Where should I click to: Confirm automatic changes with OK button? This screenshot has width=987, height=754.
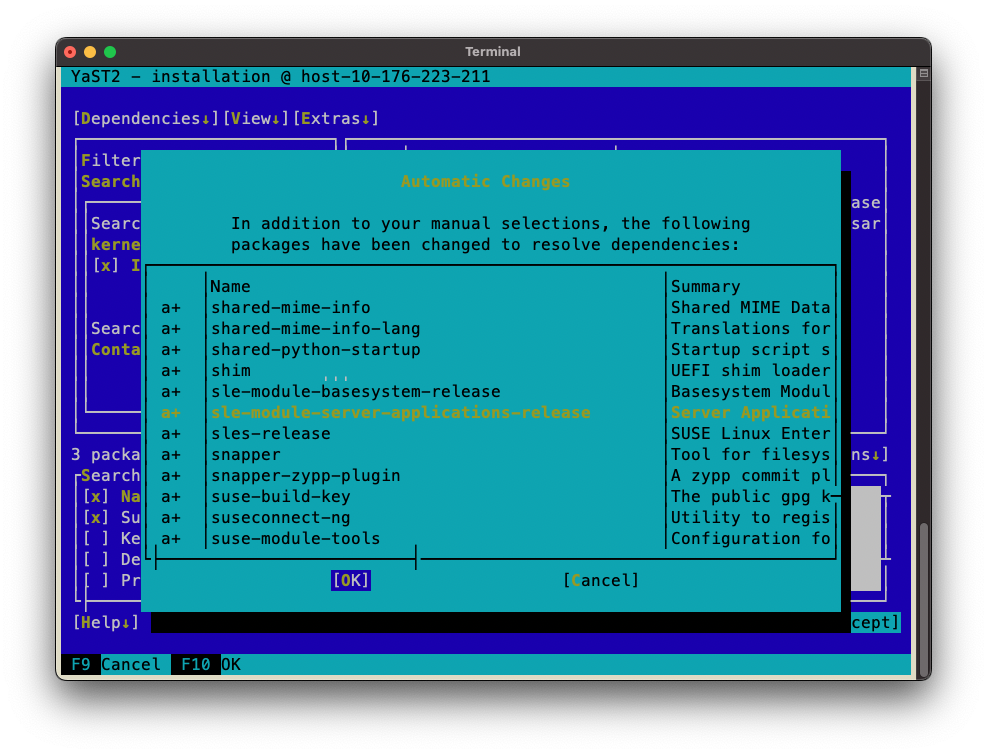tap(351, 581)
